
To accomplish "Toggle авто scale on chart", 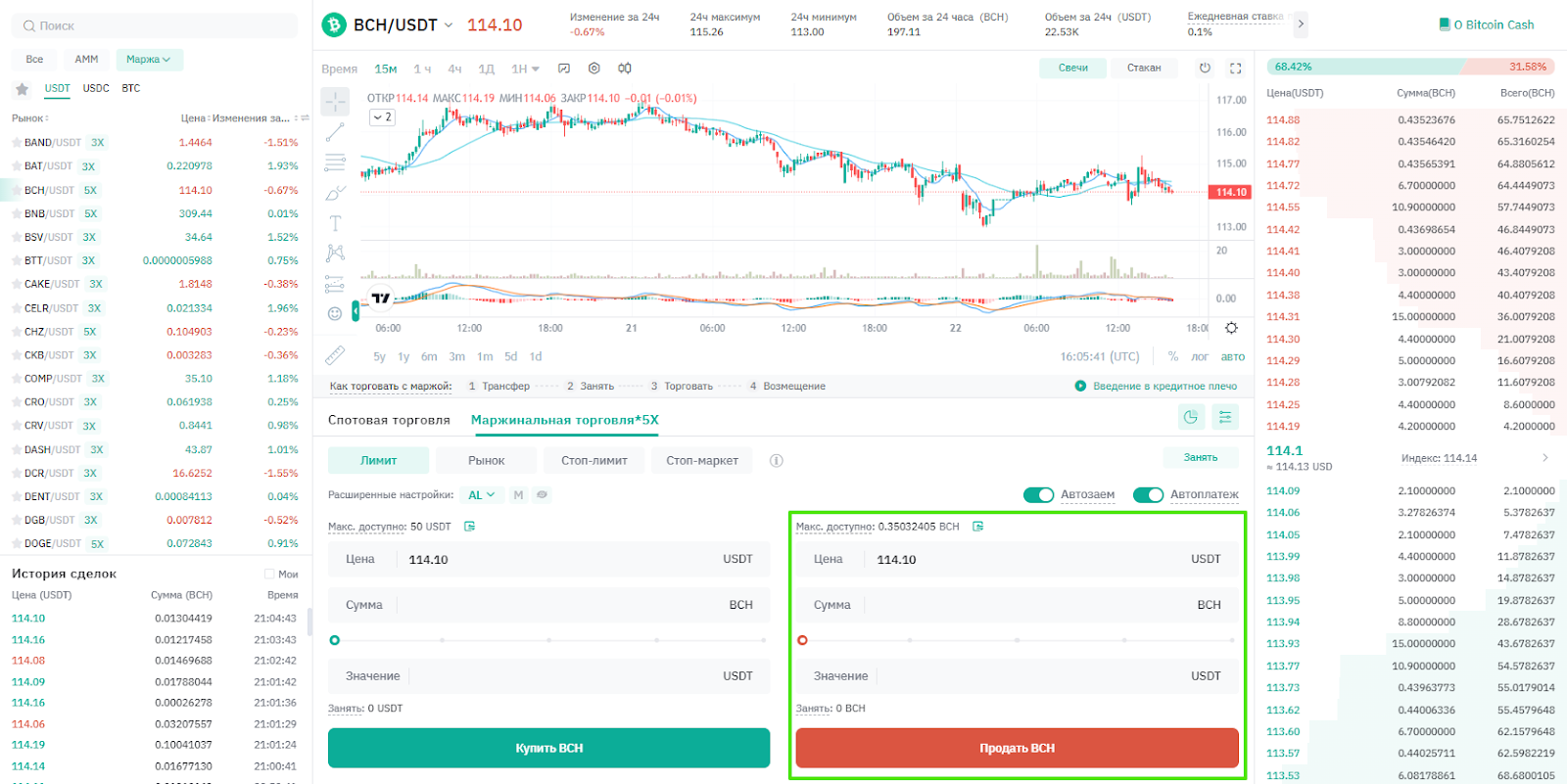I will click(x=1233, y=356).
